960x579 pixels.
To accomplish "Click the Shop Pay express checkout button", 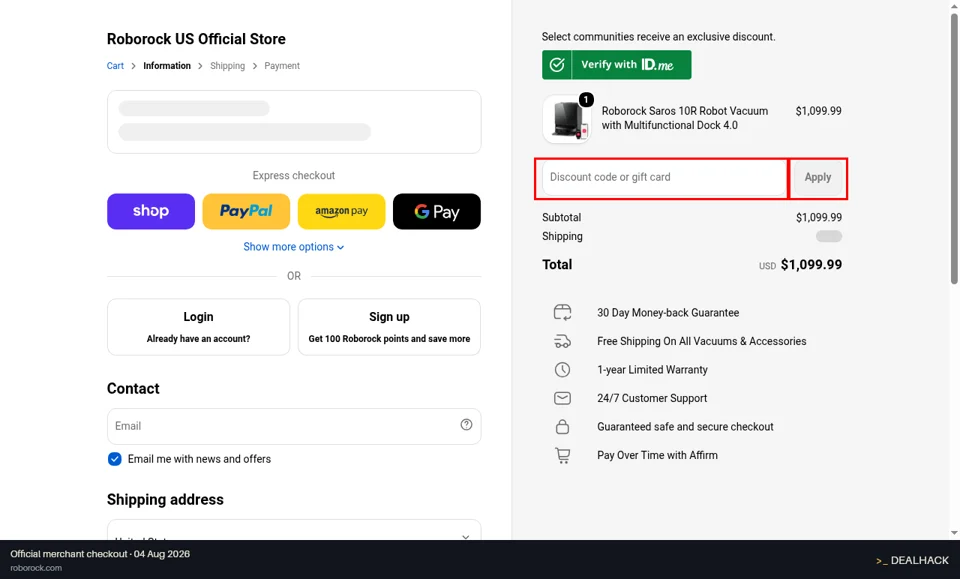I will [x=151, y=211].
